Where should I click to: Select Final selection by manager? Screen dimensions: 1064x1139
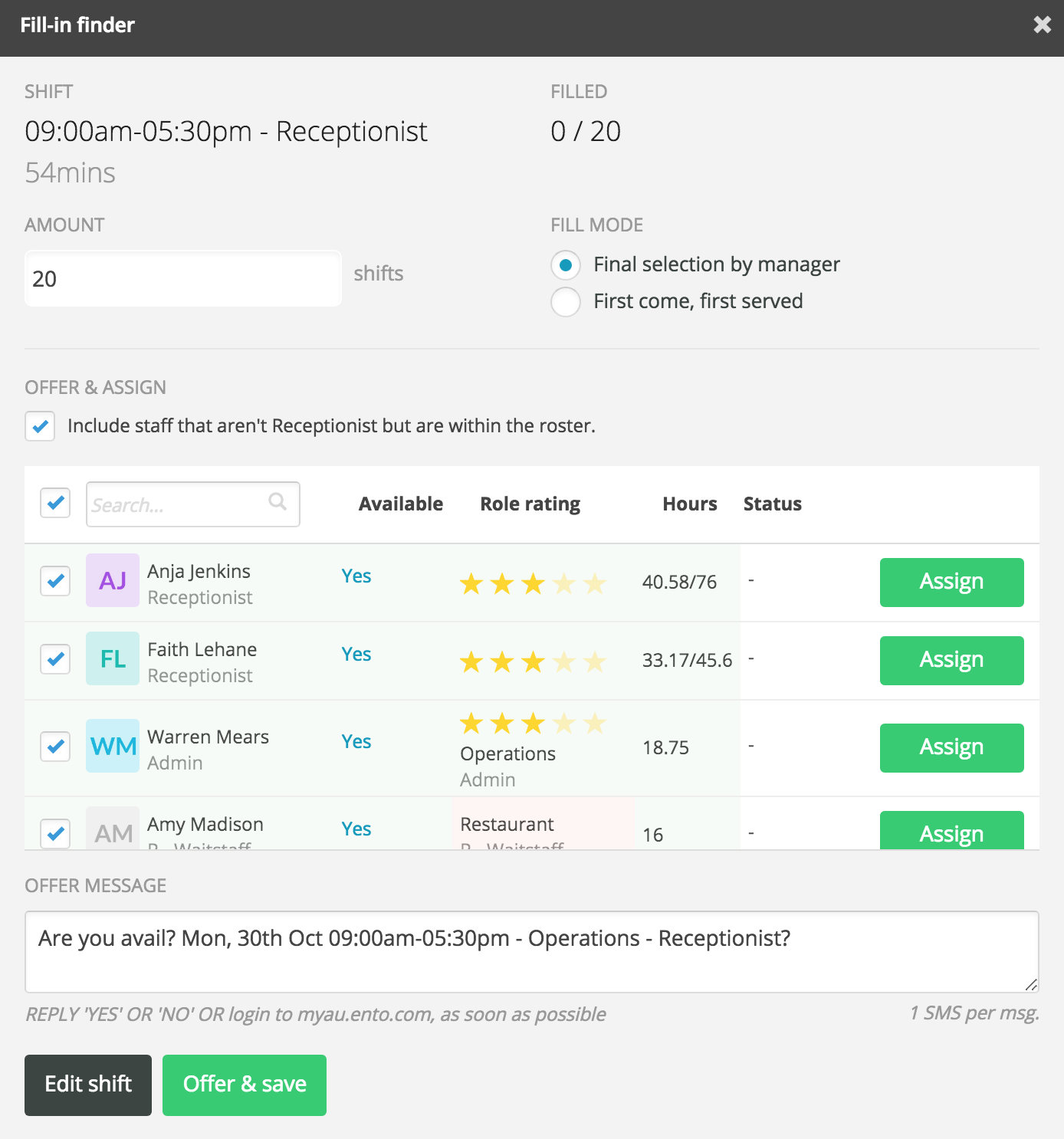(566, 265)
